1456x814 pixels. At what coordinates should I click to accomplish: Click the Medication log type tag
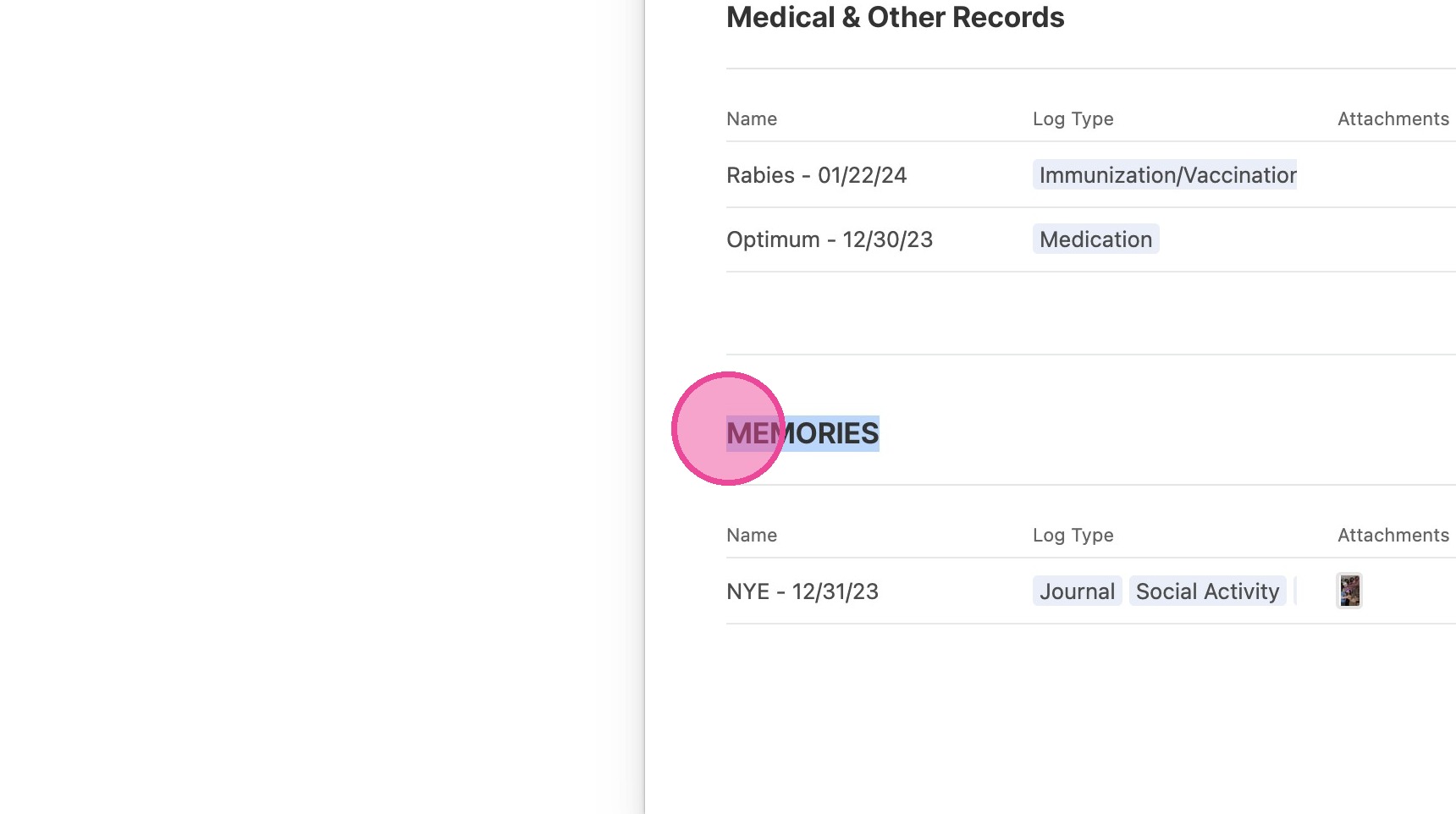1095,239
